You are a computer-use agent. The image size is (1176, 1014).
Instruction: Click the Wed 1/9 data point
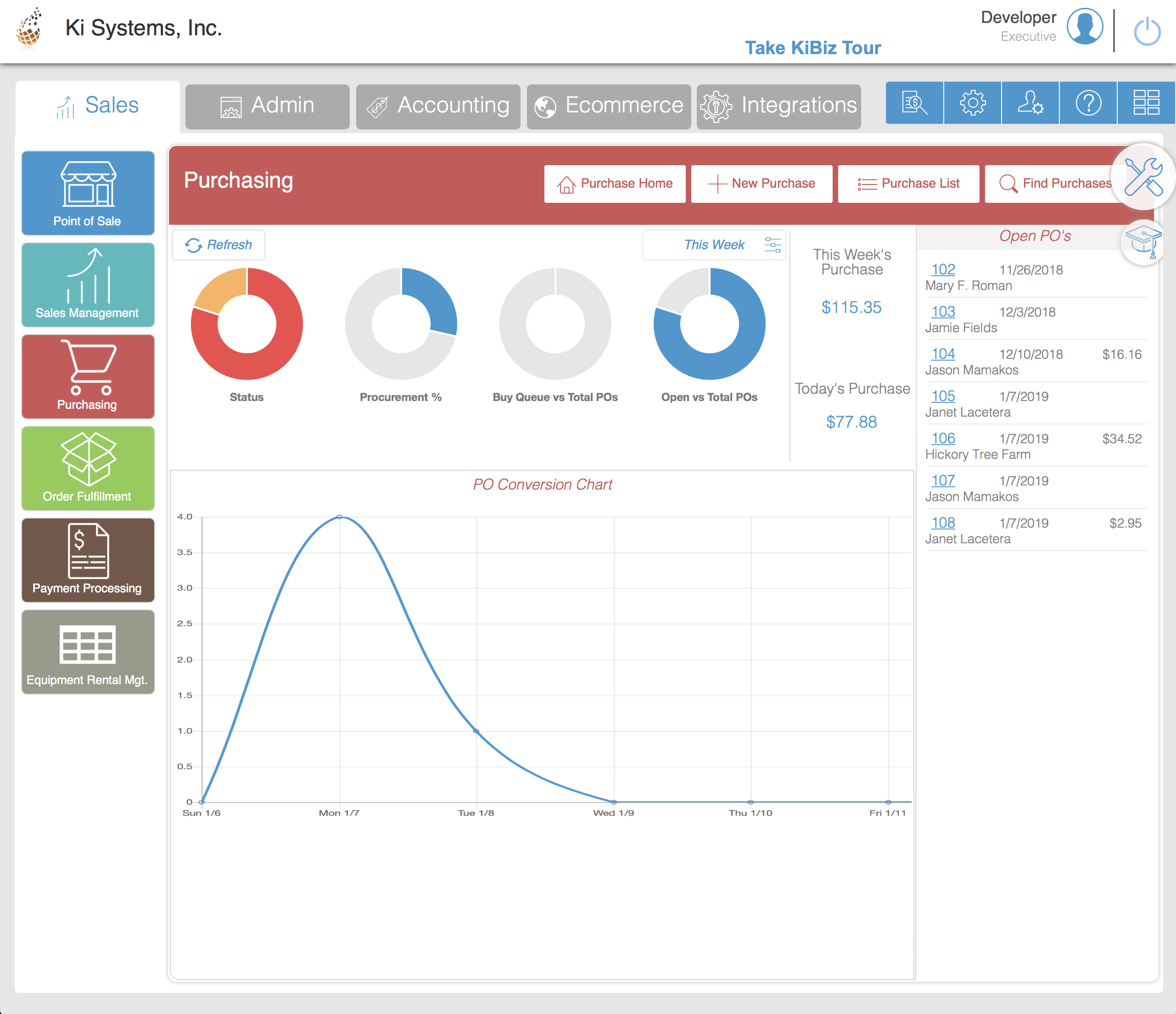614,802
